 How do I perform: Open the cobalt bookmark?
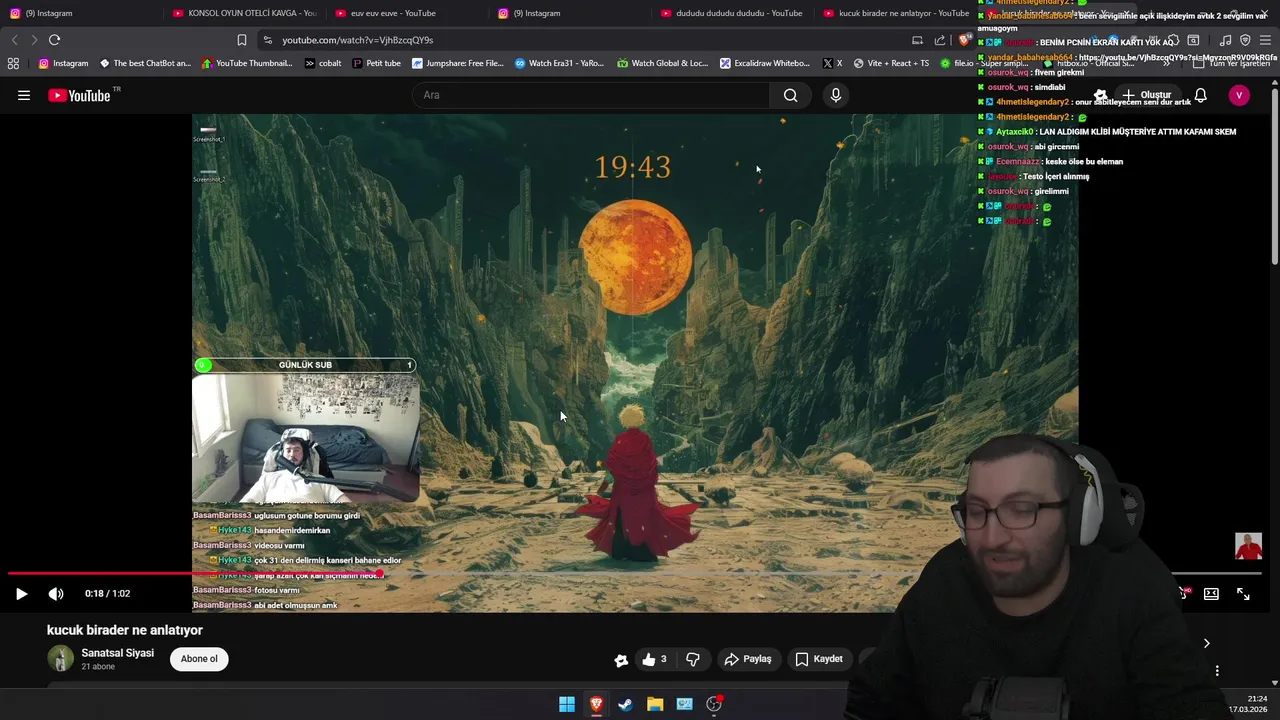click(323, 63)
